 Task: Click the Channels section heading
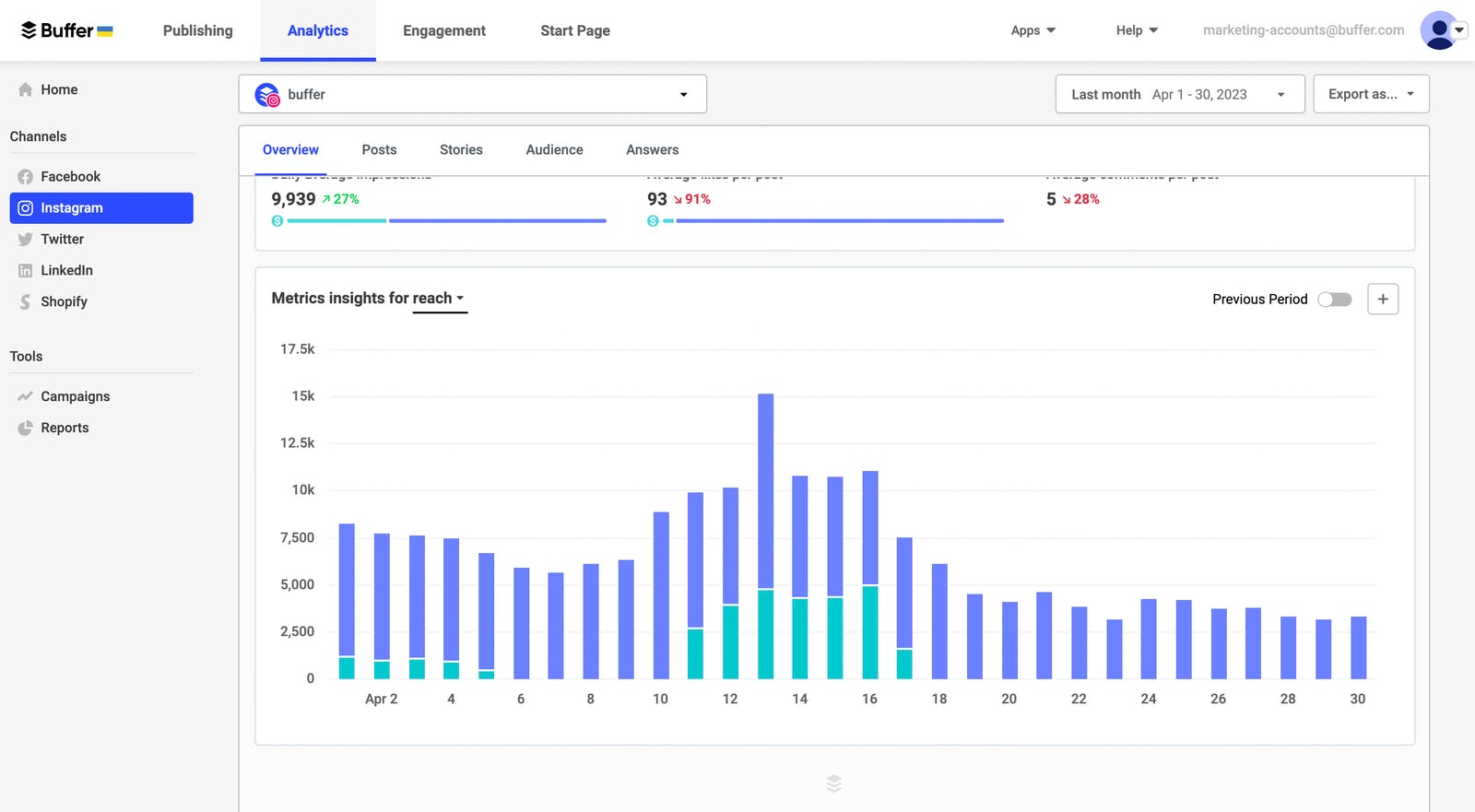(x=38, y=136)
